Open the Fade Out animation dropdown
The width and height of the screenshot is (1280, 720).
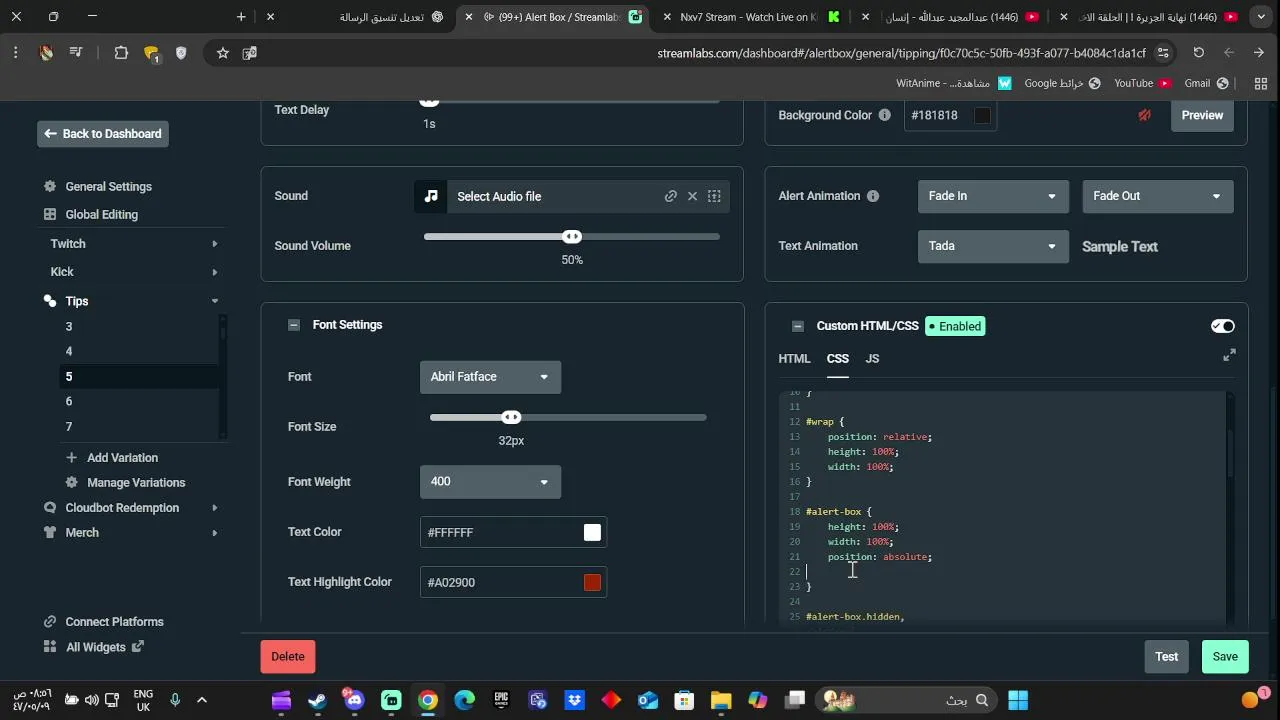point(1157,196)
